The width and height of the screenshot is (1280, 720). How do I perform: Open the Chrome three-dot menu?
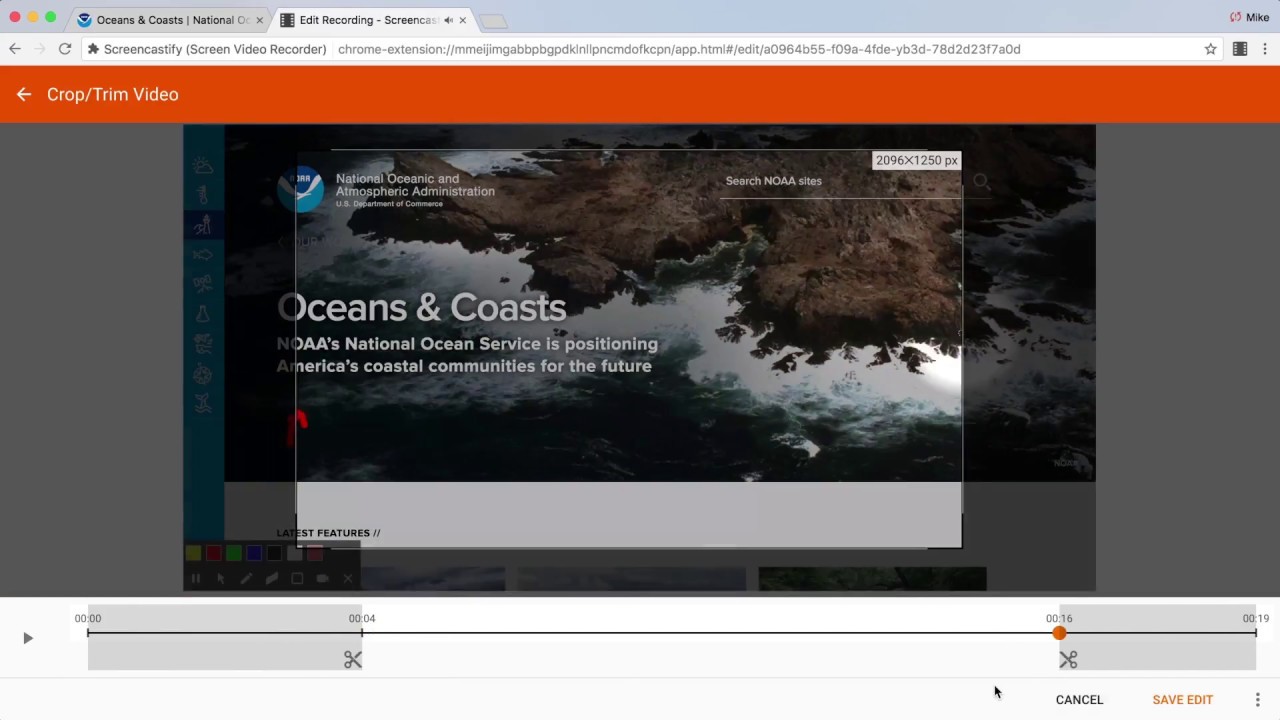[x=1264, y=49]
